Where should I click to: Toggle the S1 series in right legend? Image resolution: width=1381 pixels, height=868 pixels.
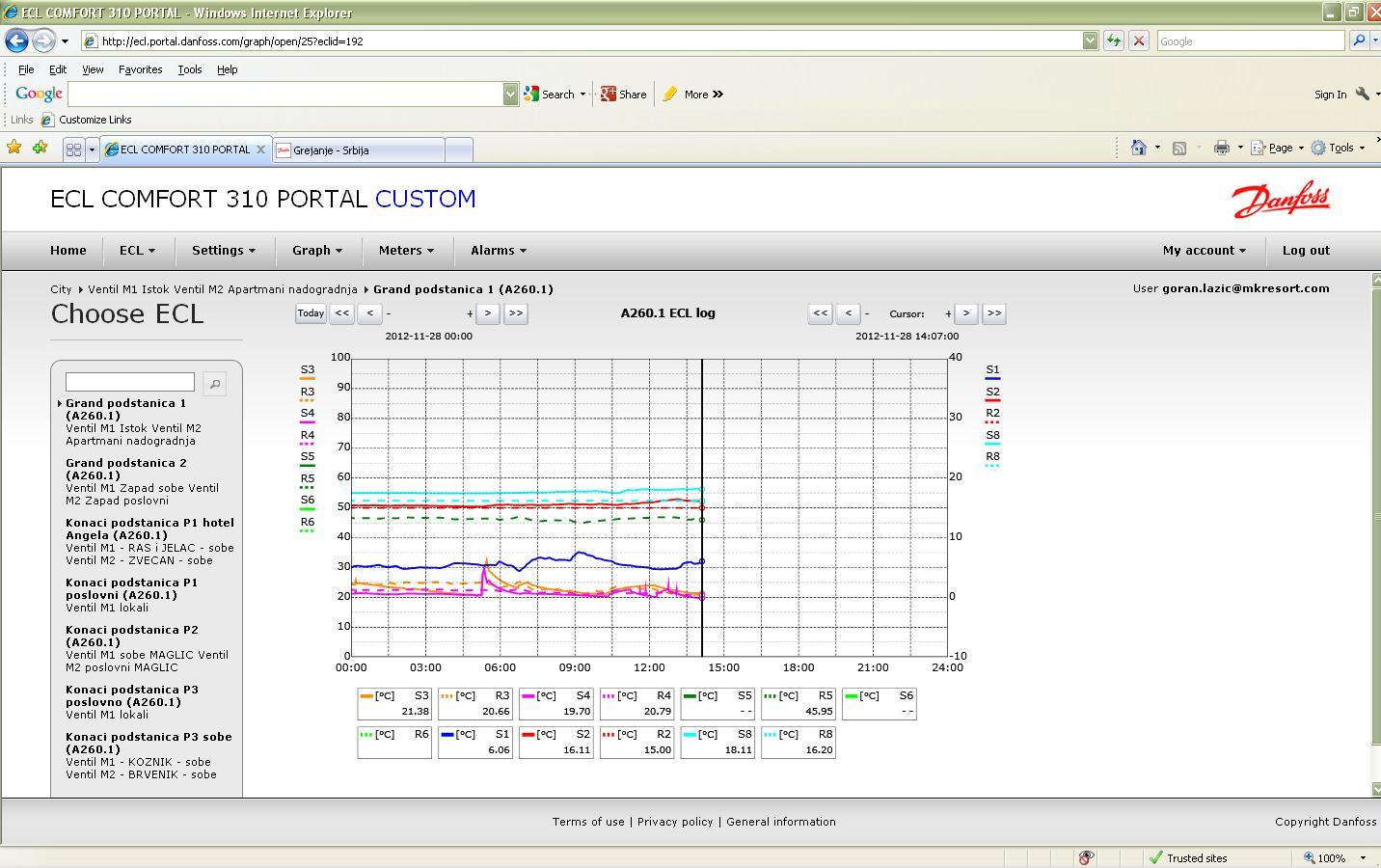pyautogui.click(x=992, y=370)
